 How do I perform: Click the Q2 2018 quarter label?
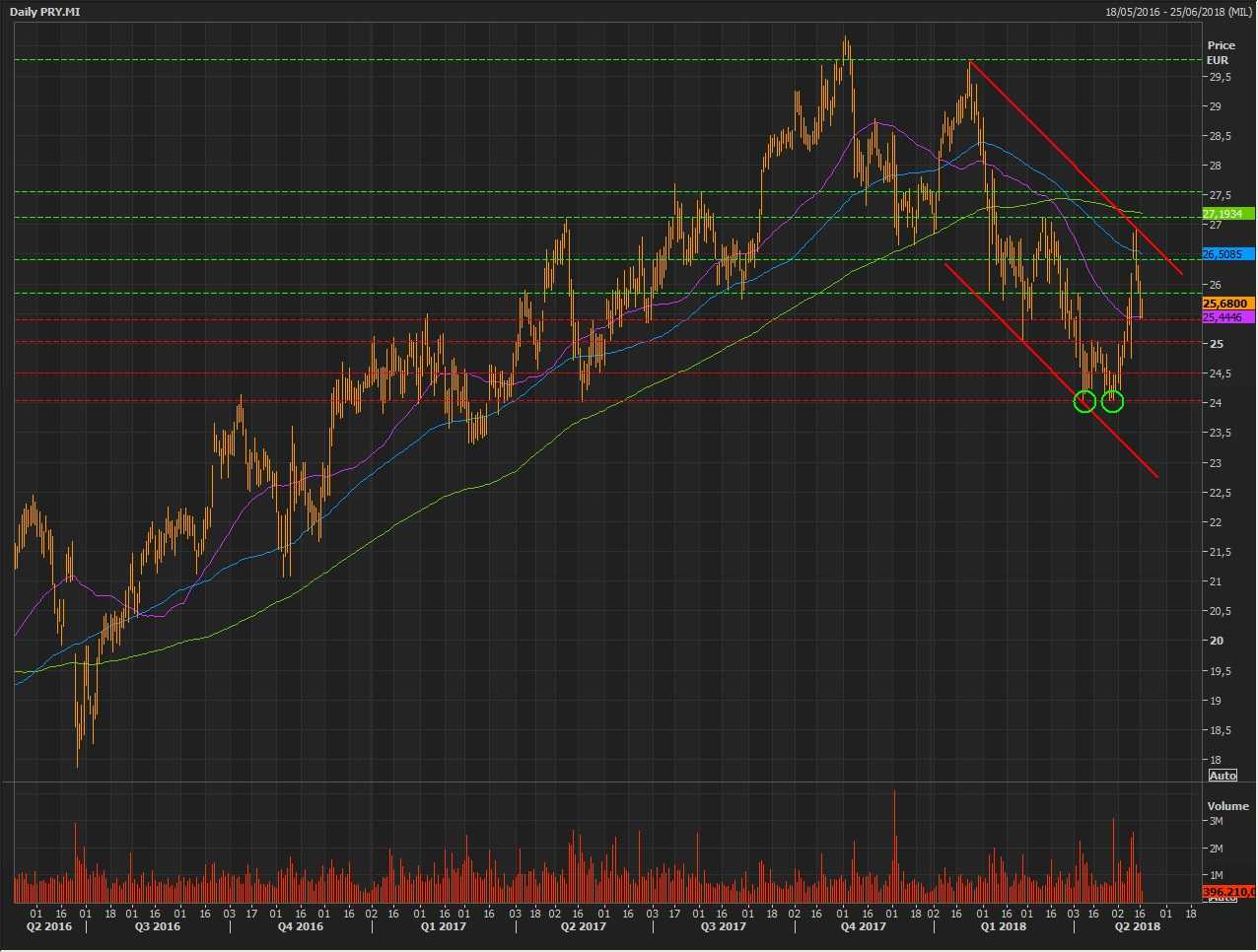pos(1137,926)
